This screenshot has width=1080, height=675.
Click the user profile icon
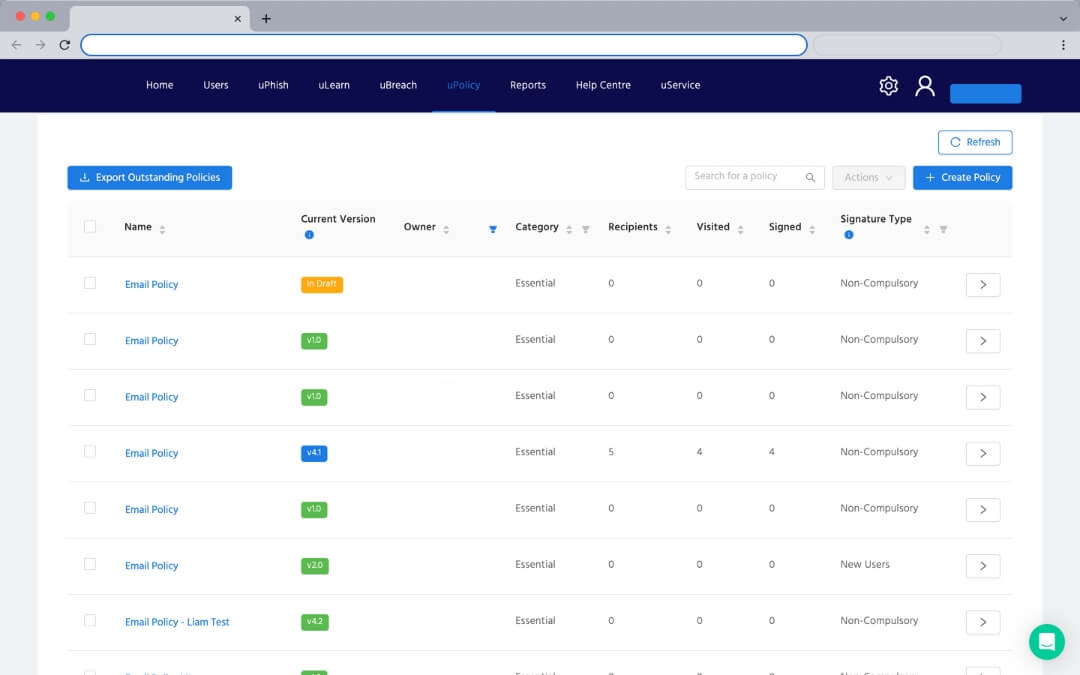(x=925, y=86)
